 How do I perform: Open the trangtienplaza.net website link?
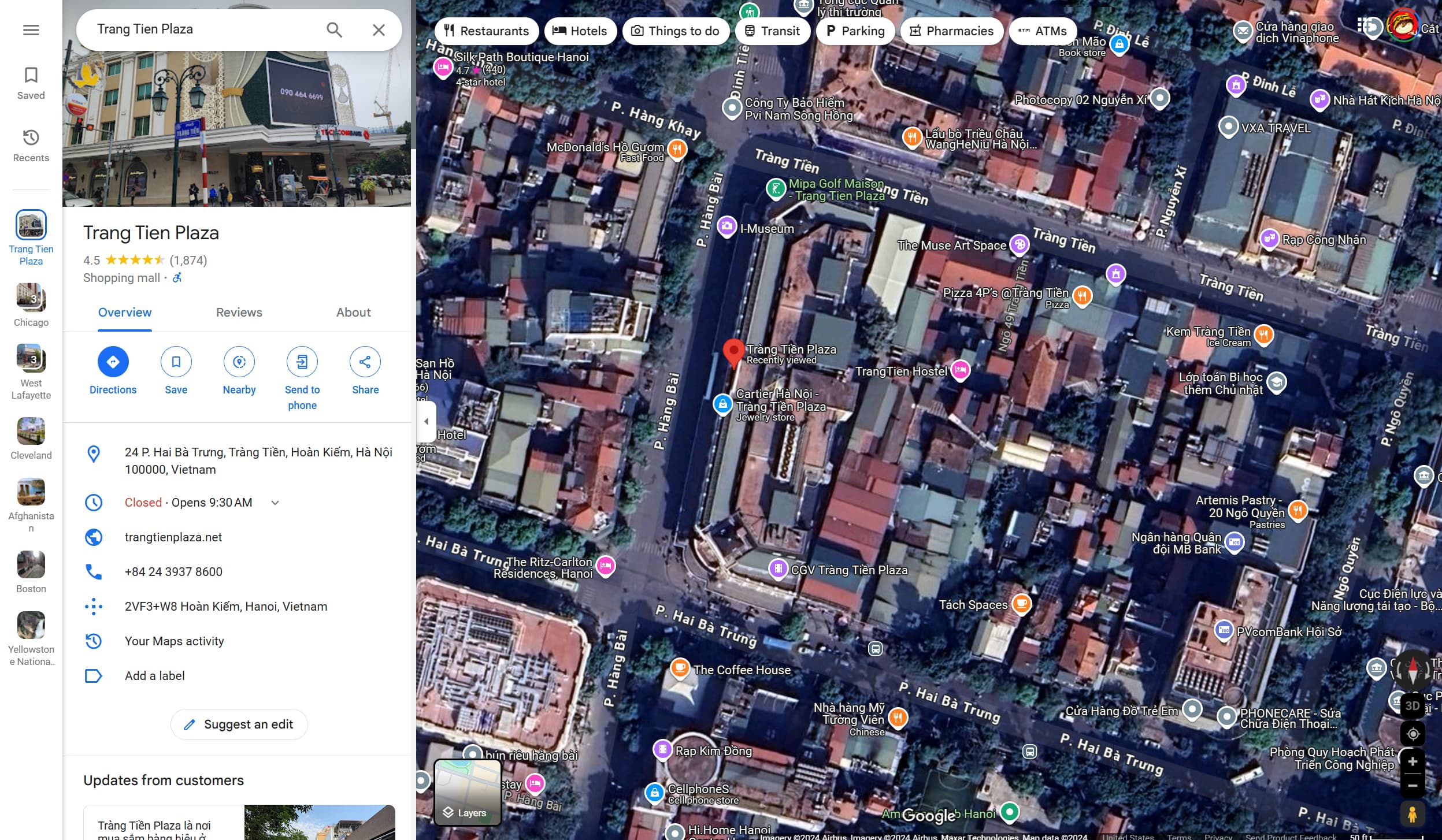tap(173, 537)
